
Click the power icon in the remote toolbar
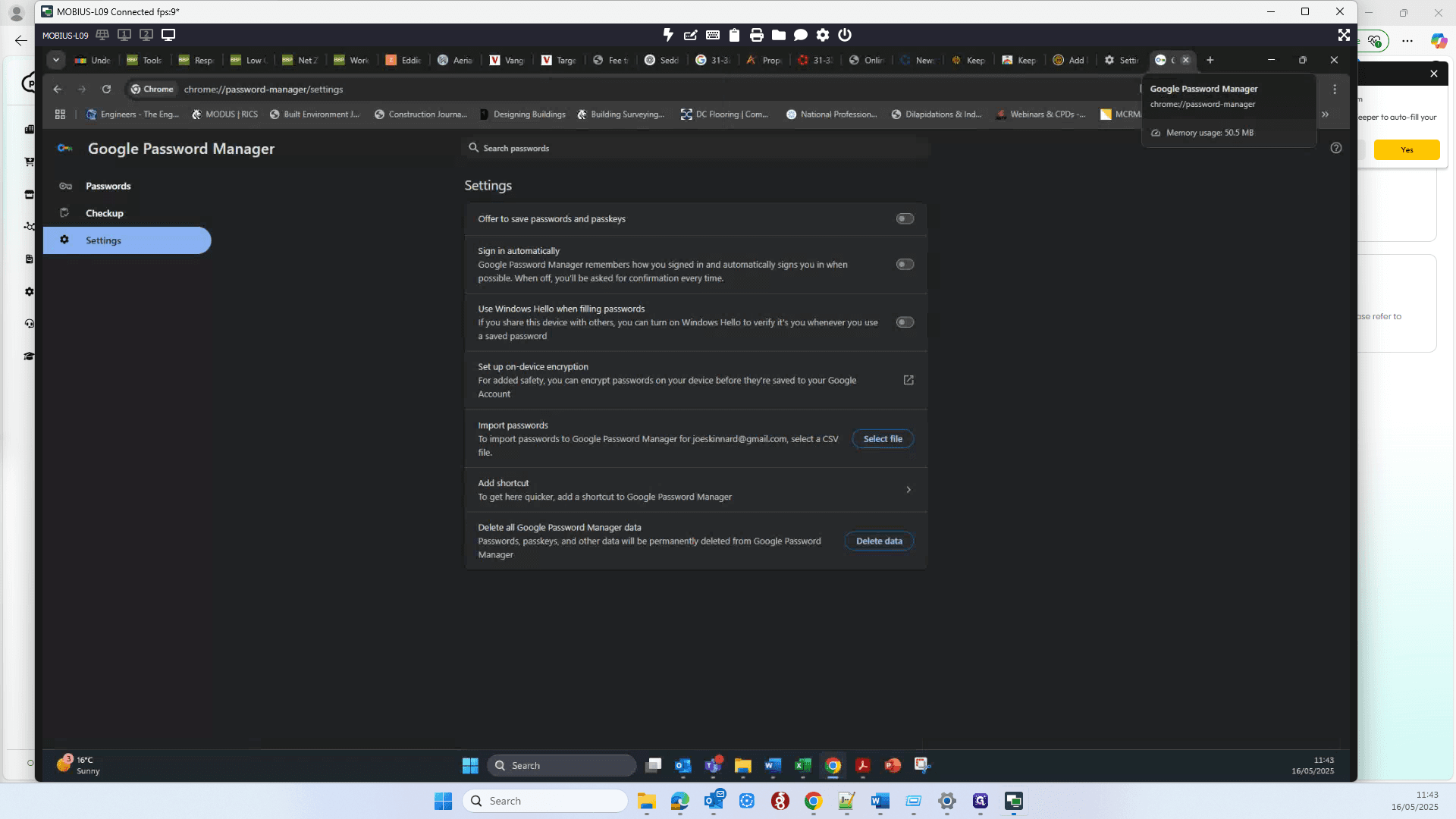844,35
